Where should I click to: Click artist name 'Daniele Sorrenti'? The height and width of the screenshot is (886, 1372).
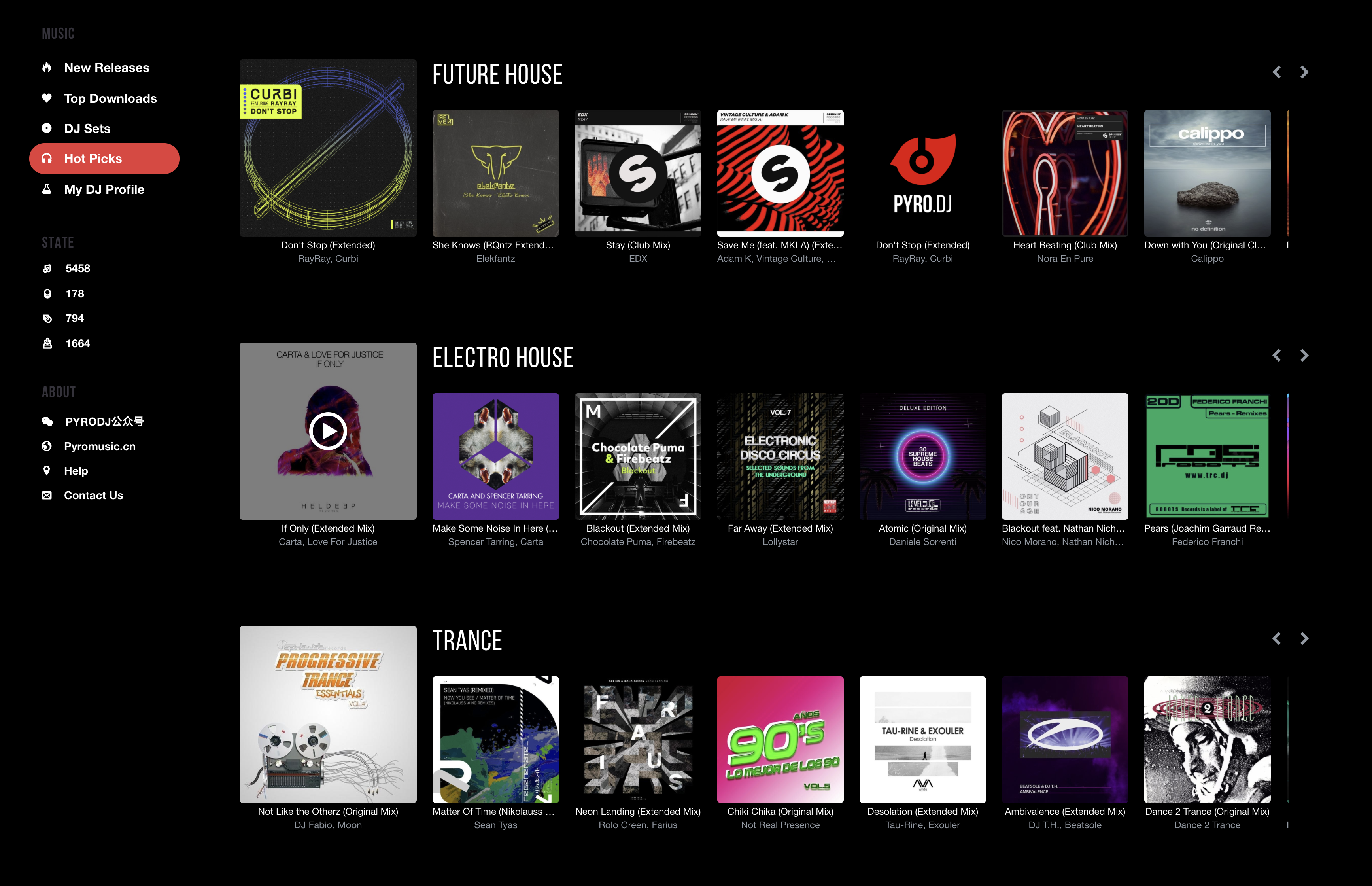coord(922,542)
